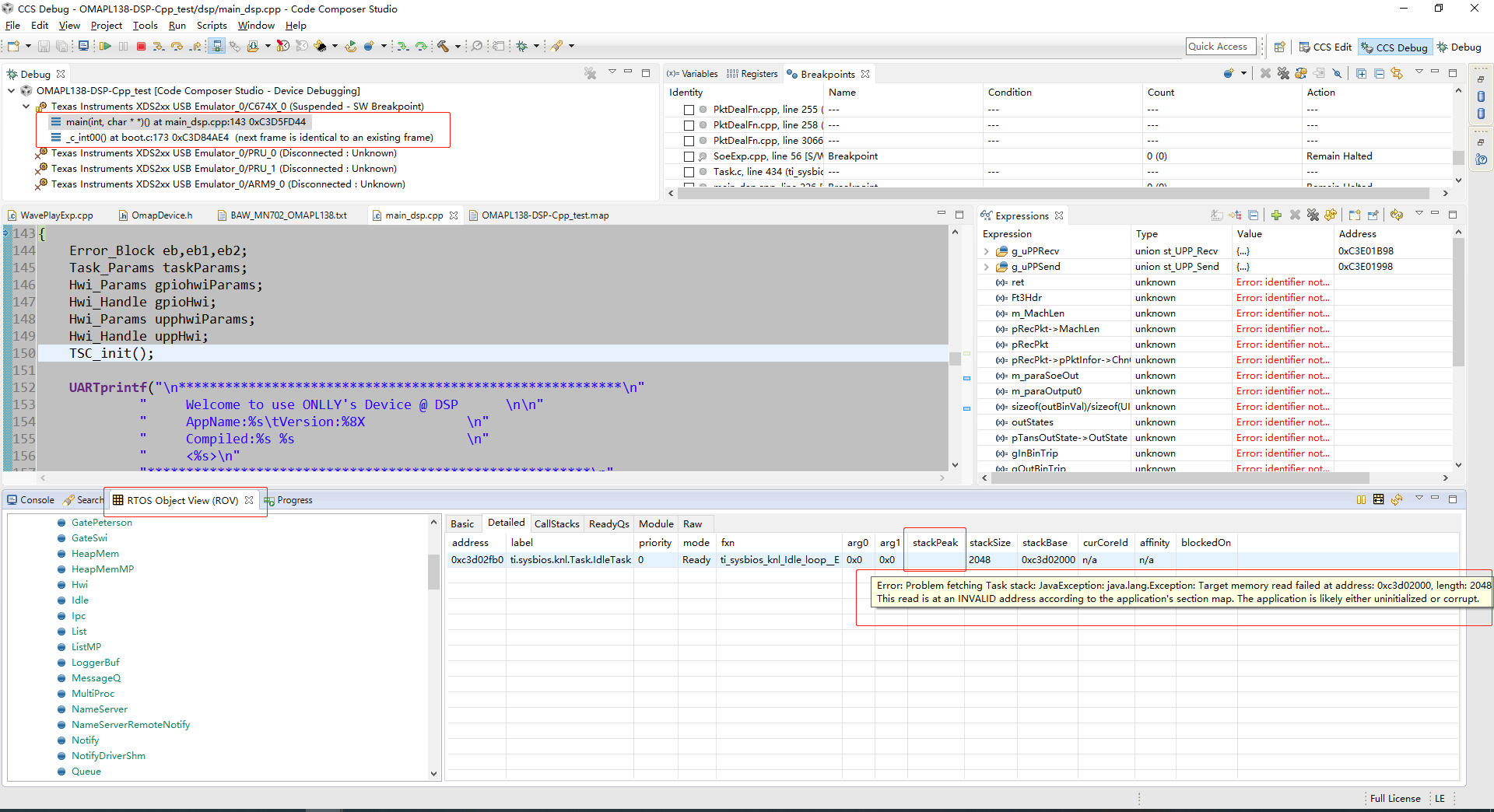The image size is (1494, 812).
Task: Click the Resume (green play) debug icon
Action: (105, 47)
